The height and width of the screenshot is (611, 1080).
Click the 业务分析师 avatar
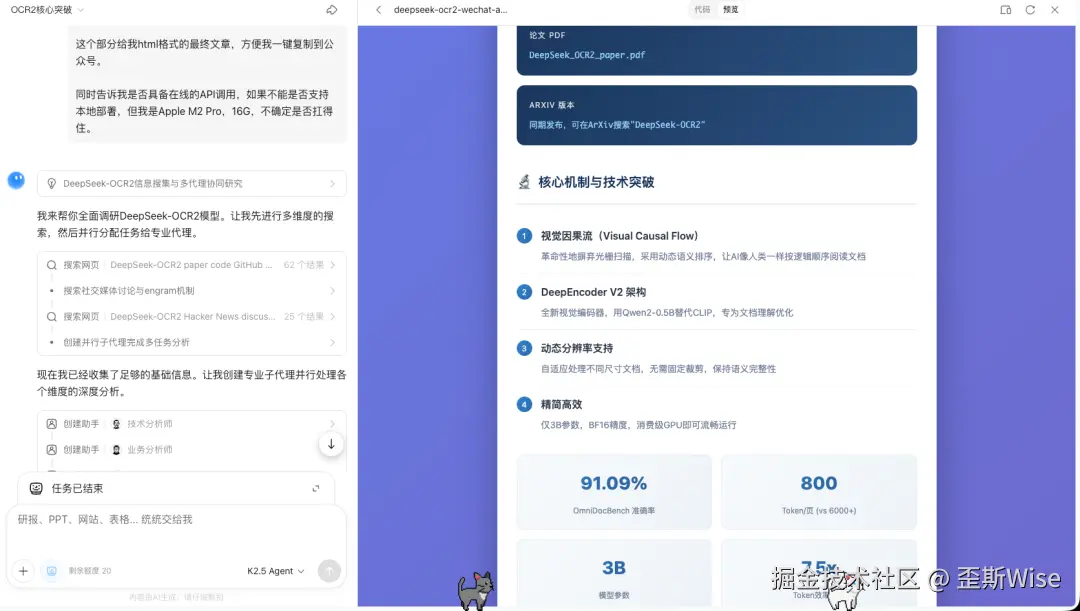(x=116, y=450)
